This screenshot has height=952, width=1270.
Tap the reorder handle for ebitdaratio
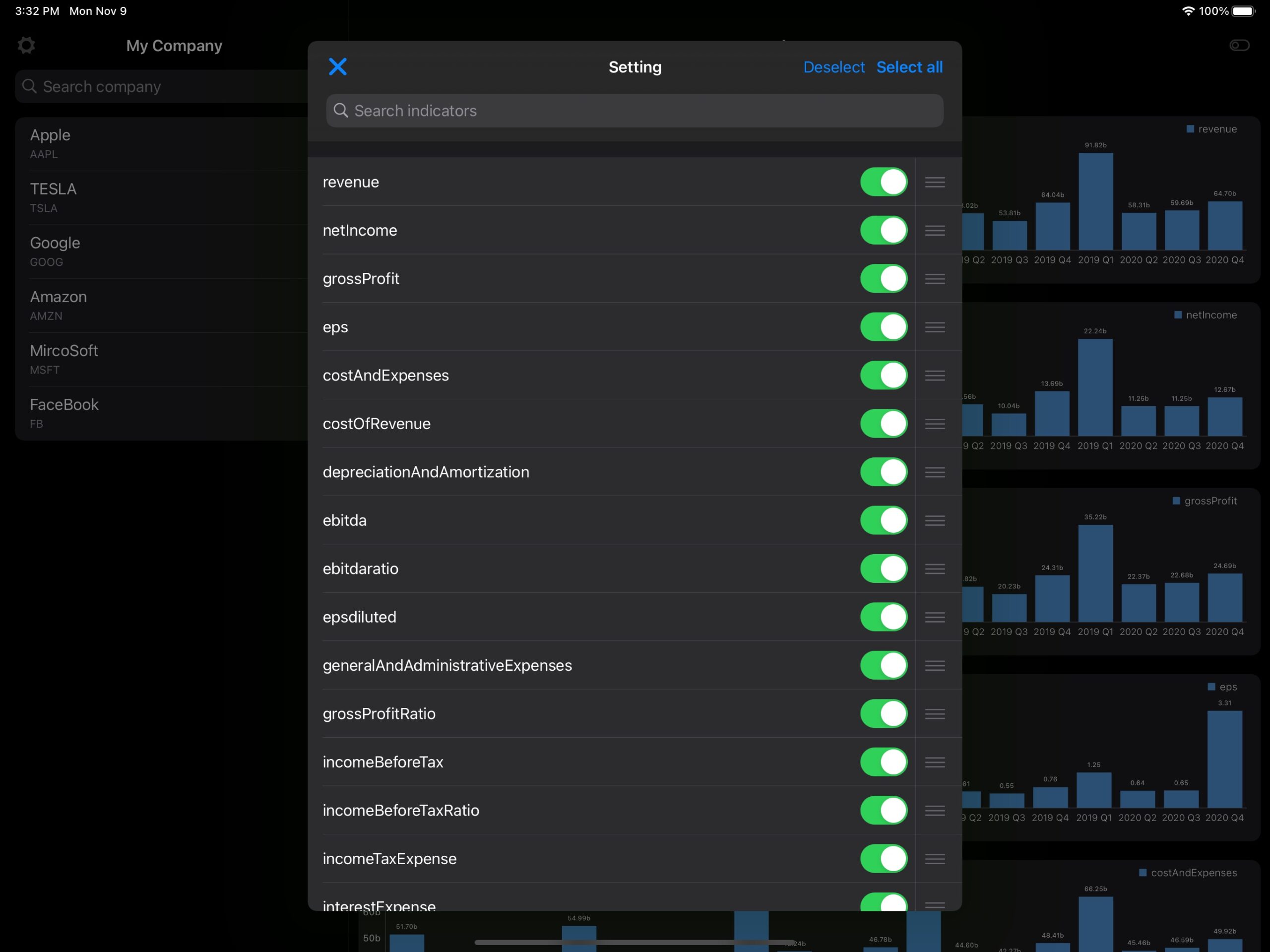click(935, 569)
